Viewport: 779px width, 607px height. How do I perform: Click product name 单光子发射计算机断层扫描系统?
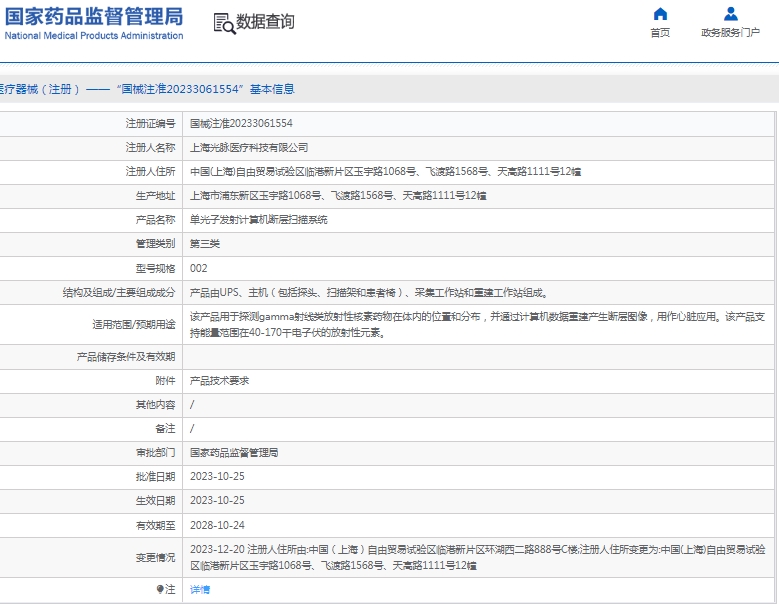tap(258, 220)
